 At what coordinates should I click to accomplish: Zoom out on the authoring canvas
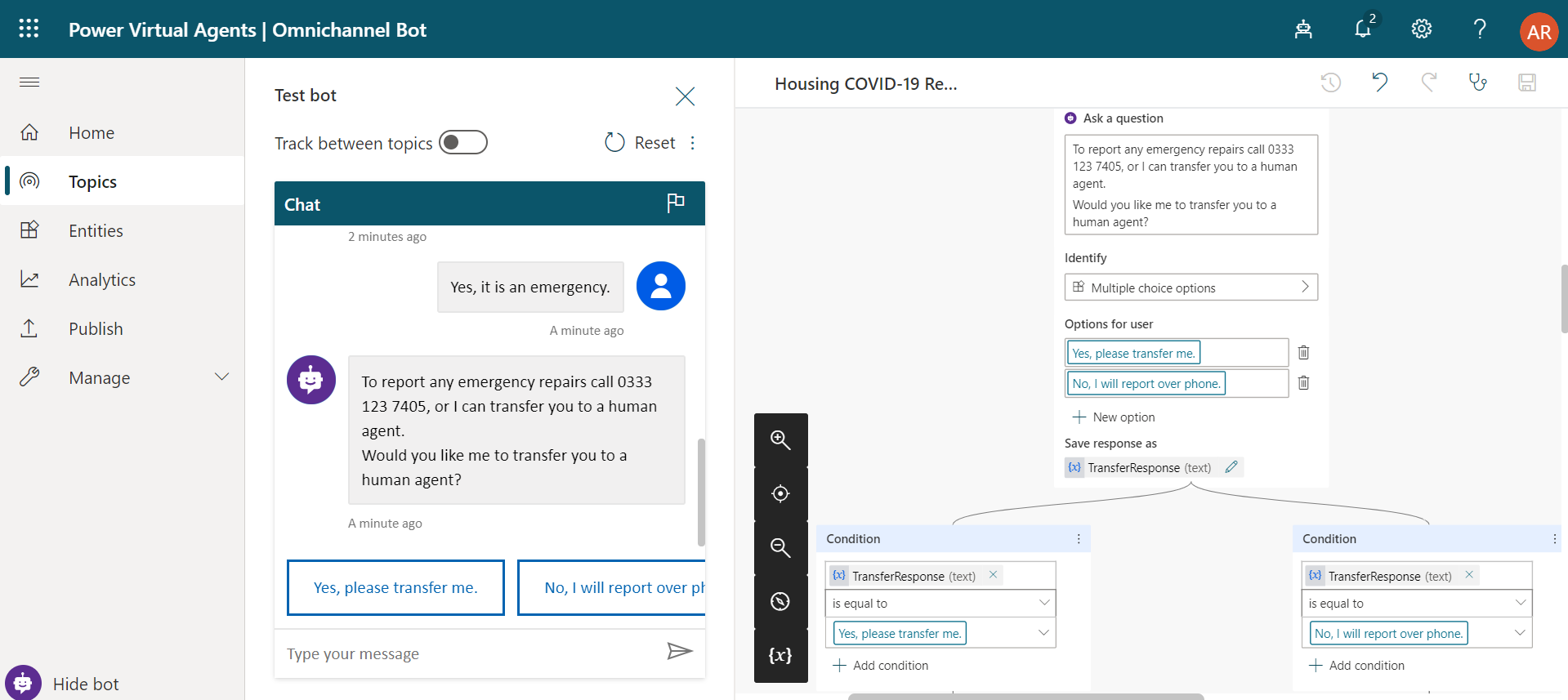pos(780,548)
